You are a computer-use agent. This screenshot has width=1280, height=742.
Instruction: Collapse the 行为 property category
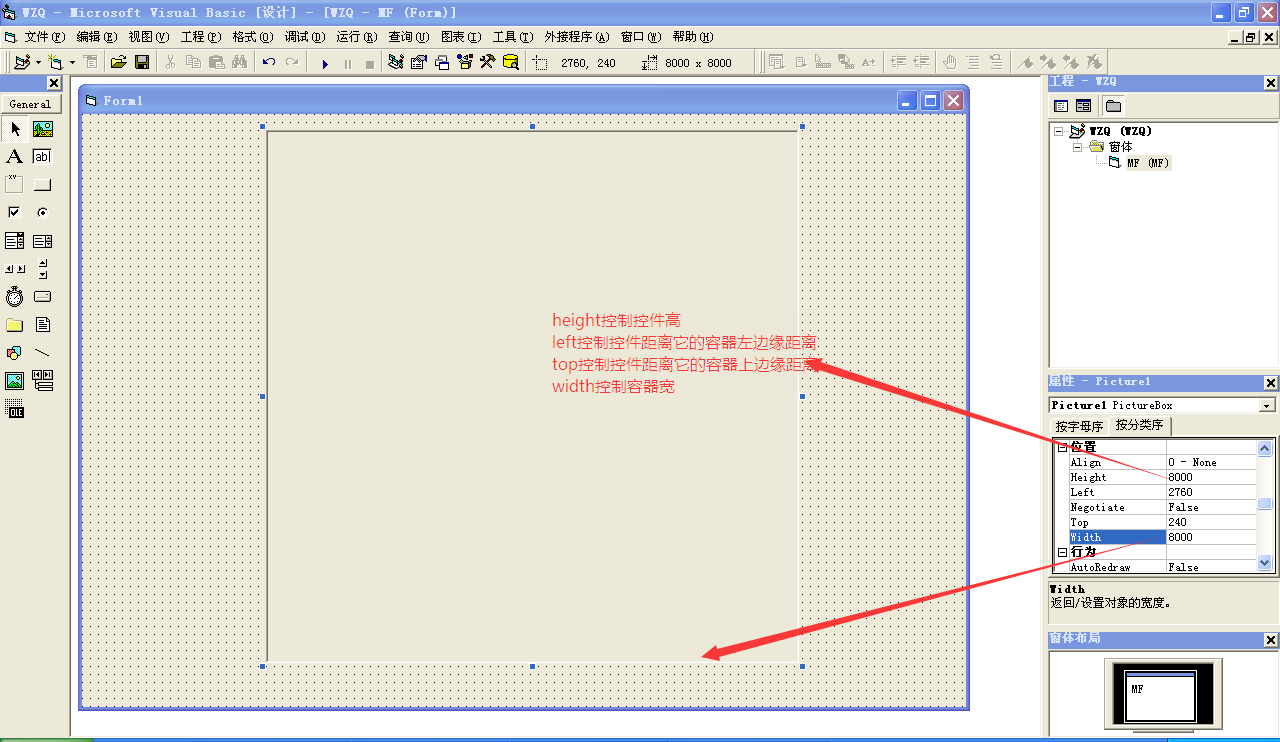(1063, 552)
